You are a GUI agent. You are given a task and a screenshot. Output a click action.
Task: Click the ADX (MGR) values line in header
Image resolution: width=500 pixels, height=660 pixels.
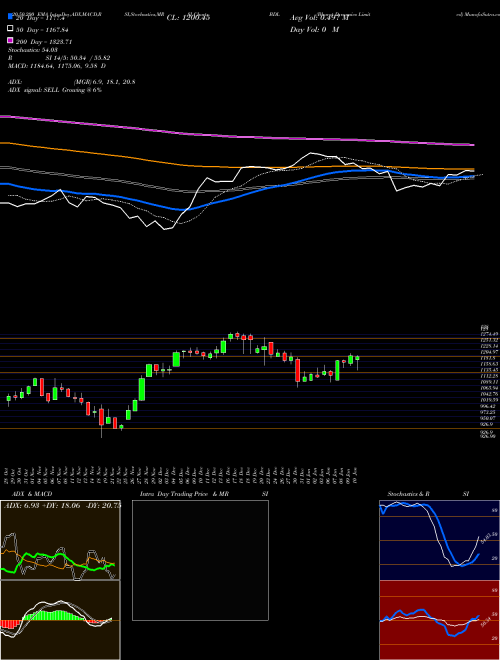pos(72,82)
